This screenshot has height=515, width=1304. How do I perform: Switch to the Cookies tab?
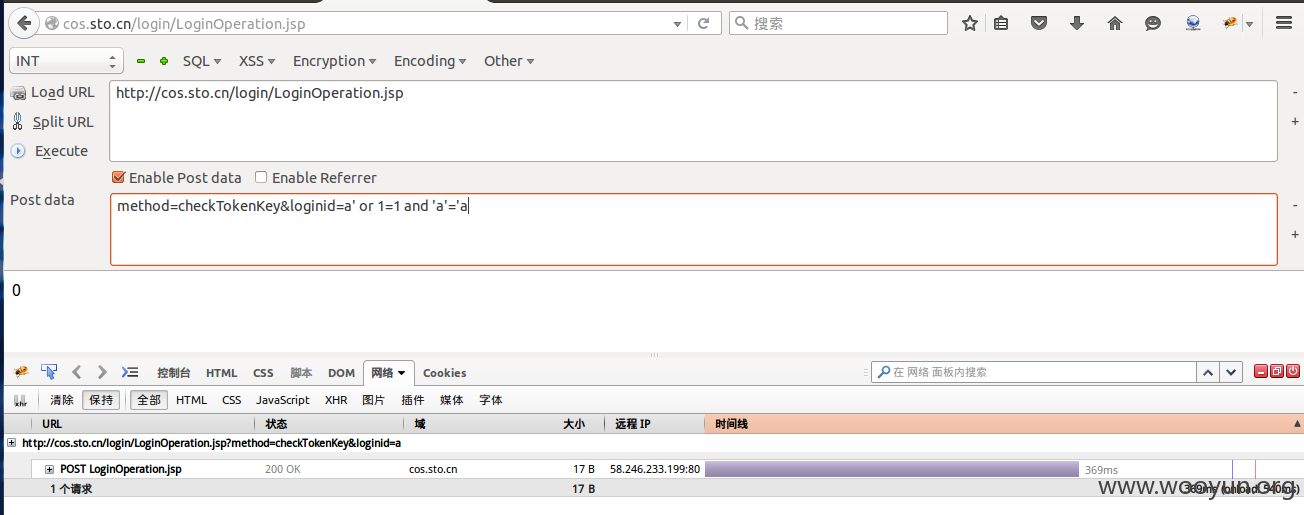pyautogui.click(x=445, y=373)
